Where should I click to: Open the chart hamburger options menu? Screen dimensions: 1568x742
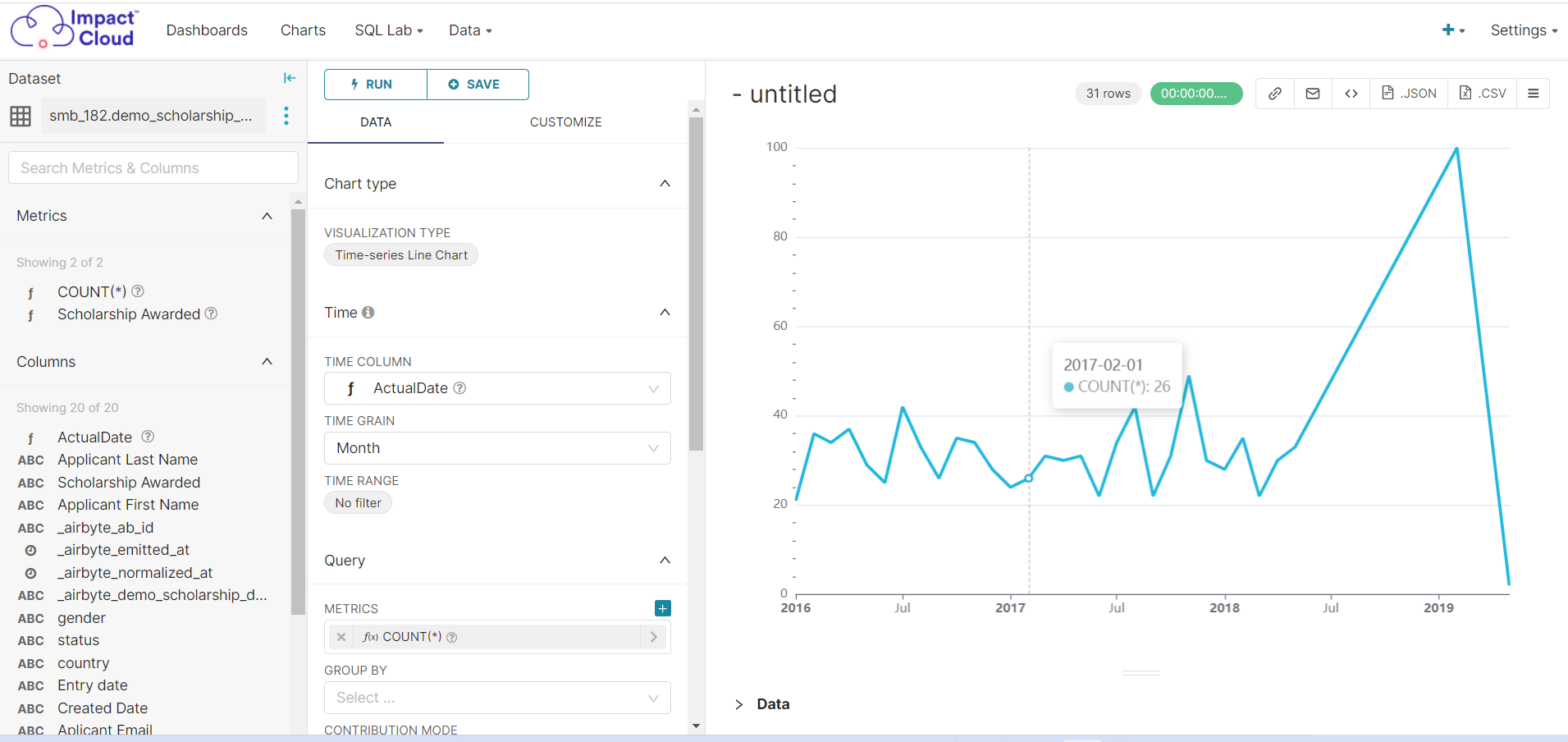click(1534, 93)
